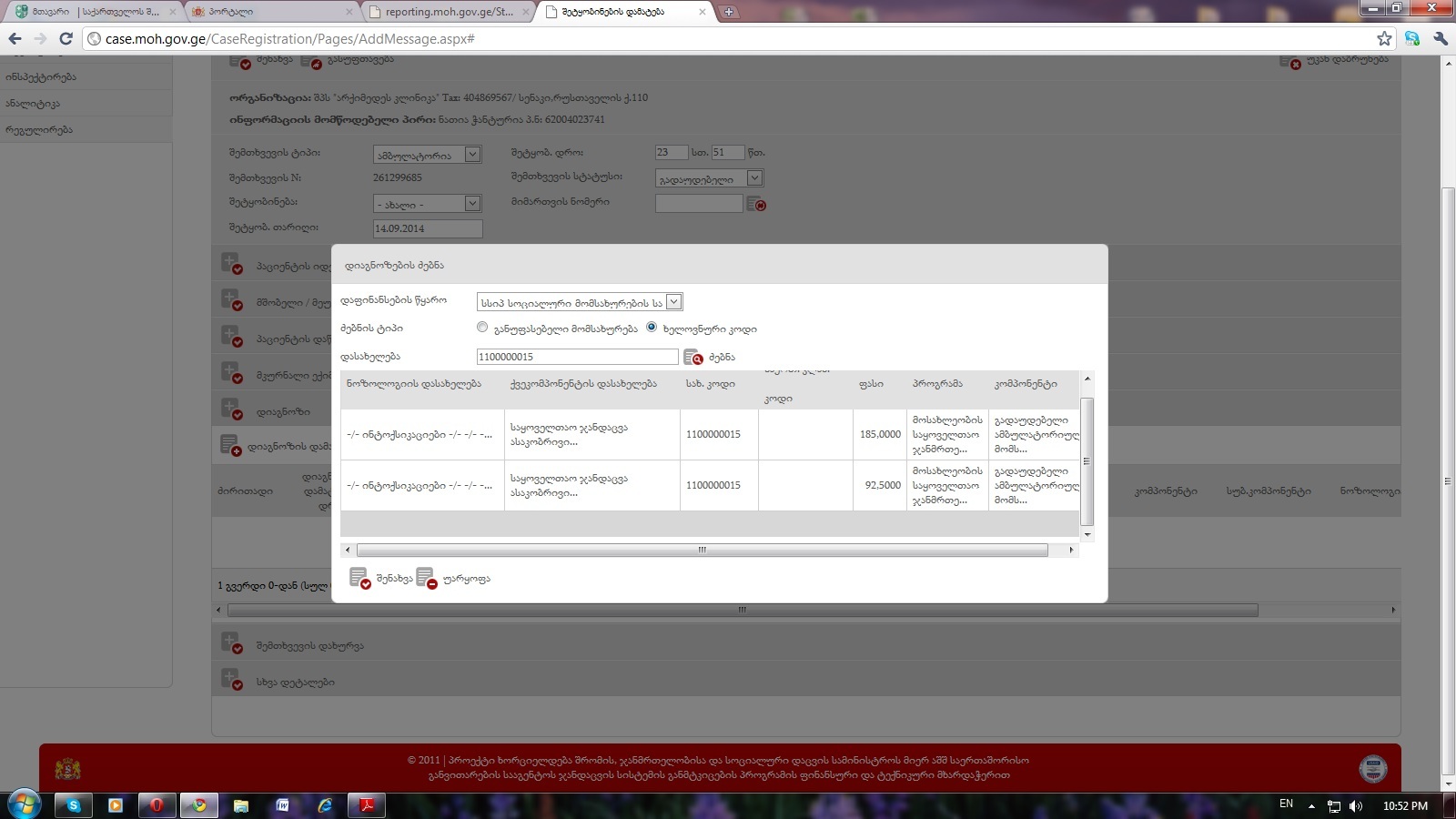Click the უარყოფა cancel icon in dialog
The width and height of the screenshot is (1456, 819).
click(x=426, y=579)
